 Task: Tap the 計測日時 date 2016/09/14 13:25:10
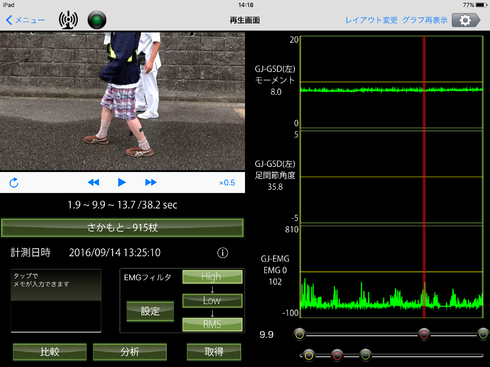[115, 253]
